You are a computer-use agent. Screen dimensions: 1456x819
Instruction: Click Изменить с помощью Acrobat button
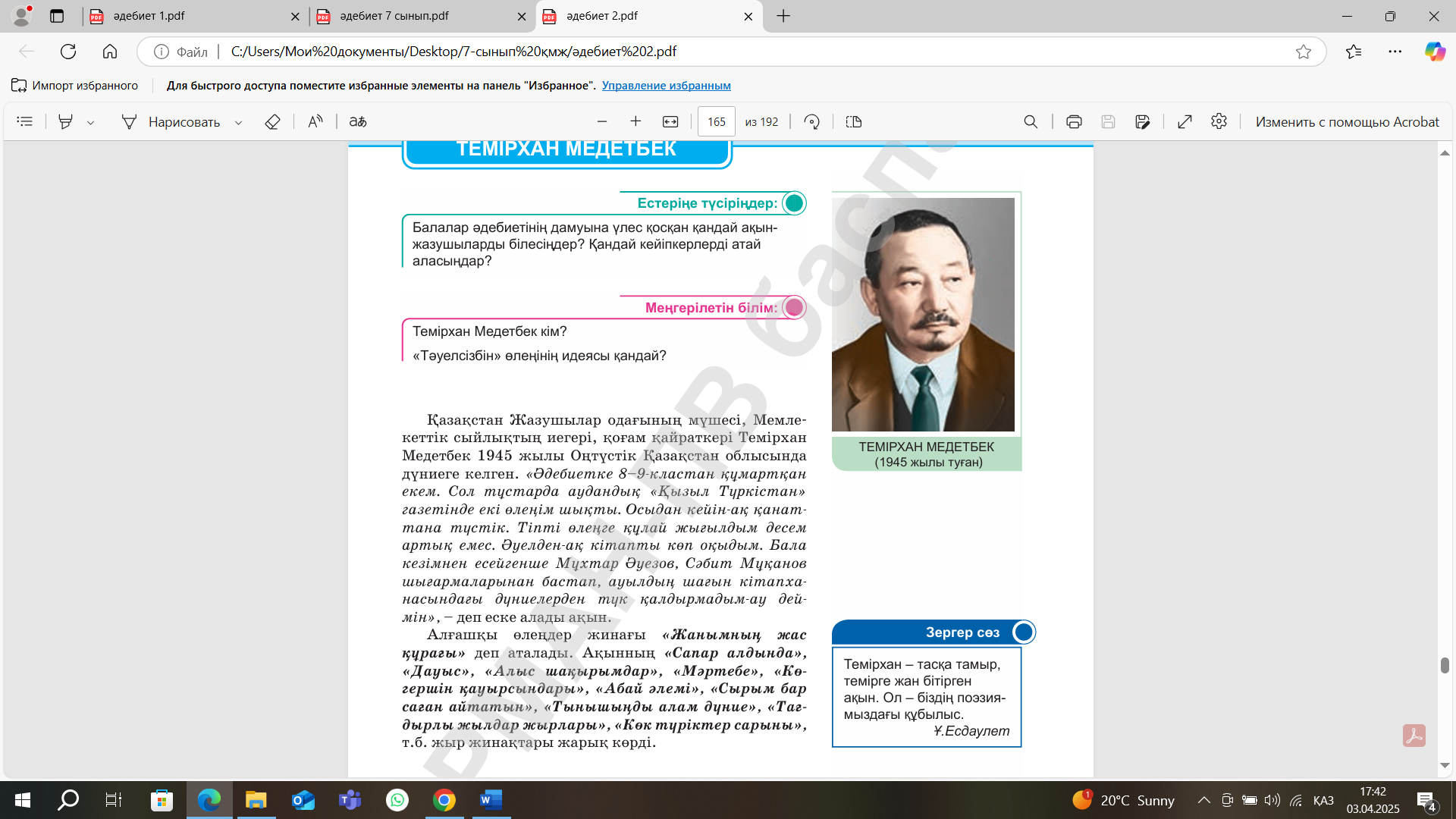click(1346, 121)
